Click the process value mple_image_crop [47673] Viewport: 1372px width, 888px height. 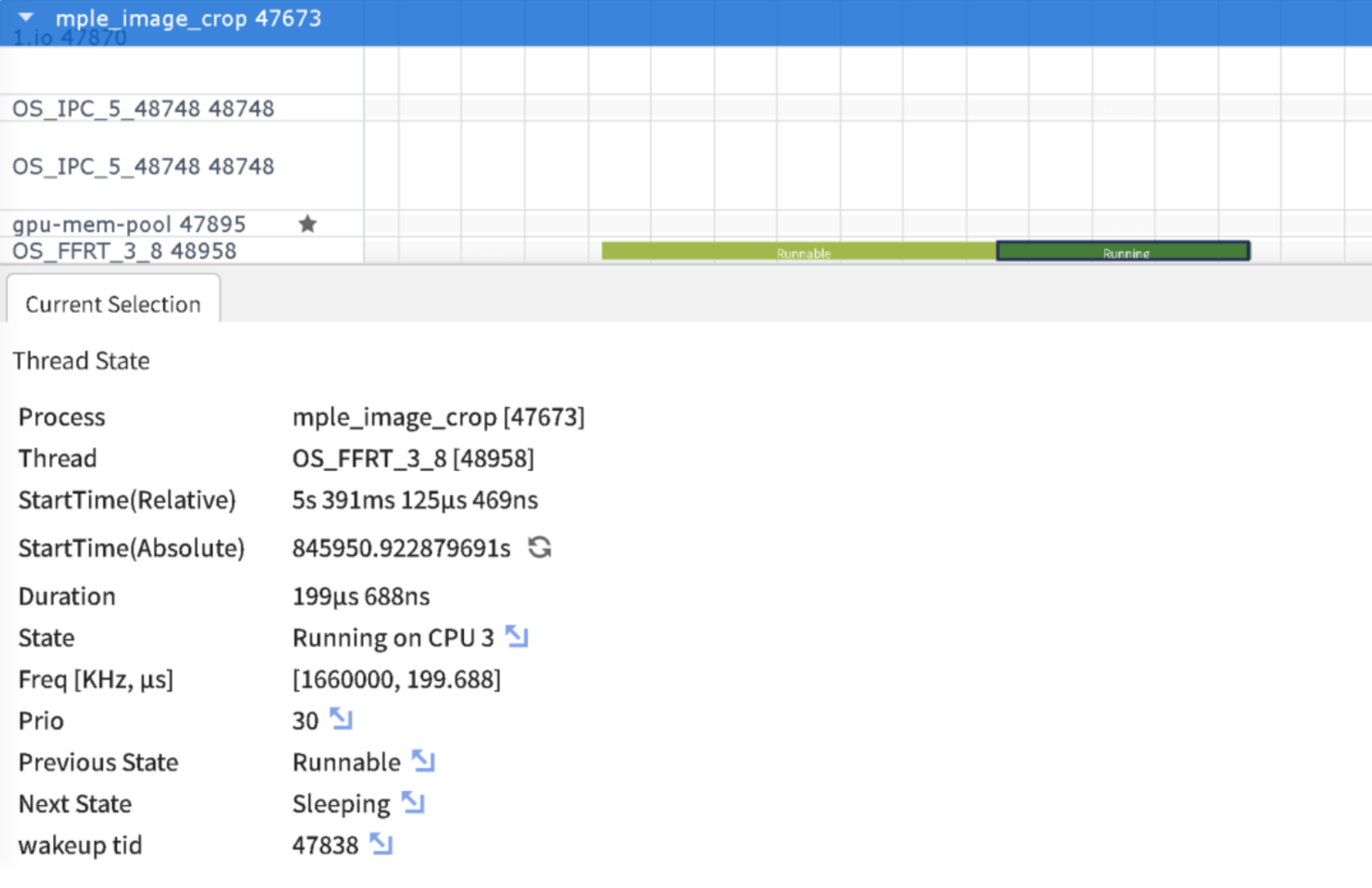[x=438, y=417]
